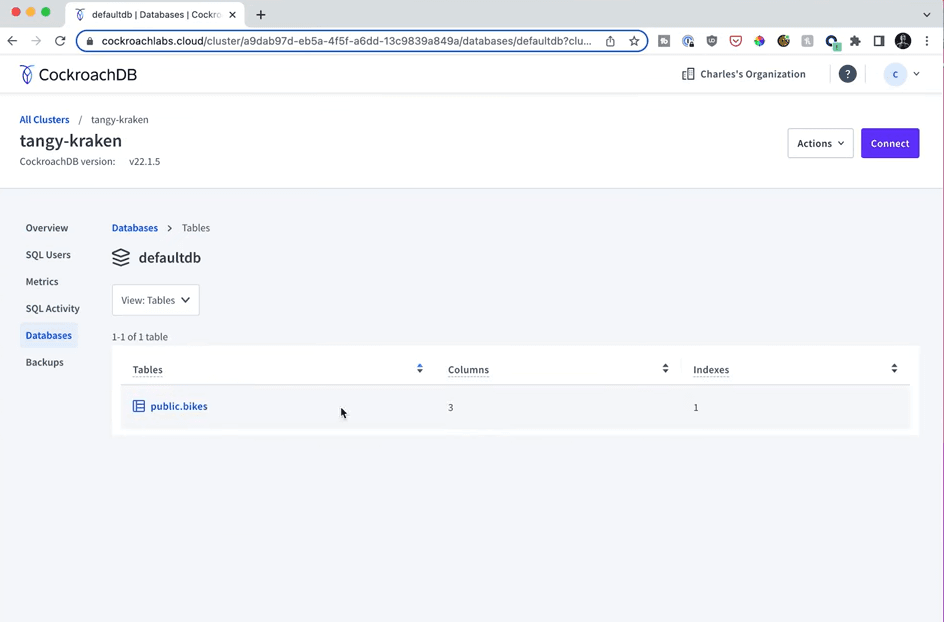Screen dimensions: 944x622
Task: Click the Charles's Organization building icon
Action: point(687,74)
